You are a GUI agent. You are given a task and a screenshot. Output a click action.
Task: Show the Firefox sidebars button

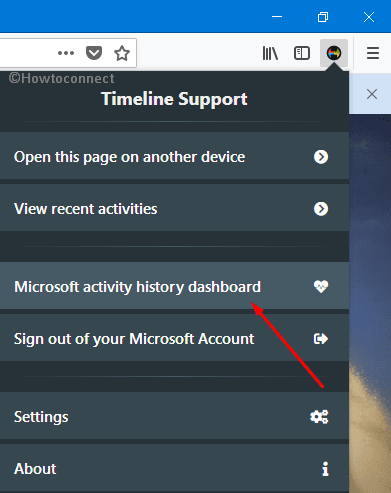[x=302, y=53]
